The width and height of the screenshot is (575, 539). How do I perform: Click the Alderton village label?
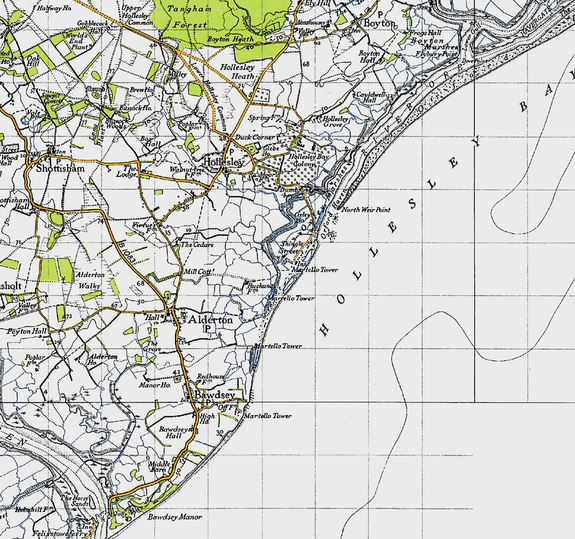point(210,320)
